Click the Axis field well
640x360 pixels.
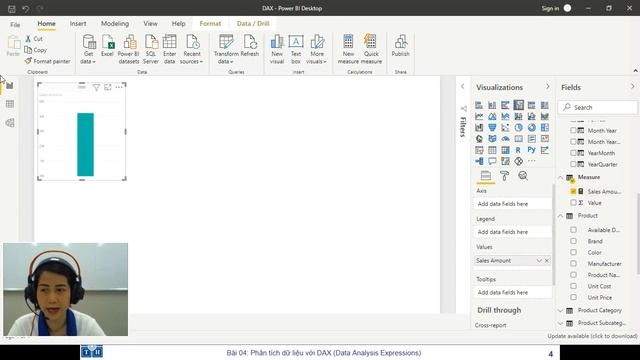(513, 204)
